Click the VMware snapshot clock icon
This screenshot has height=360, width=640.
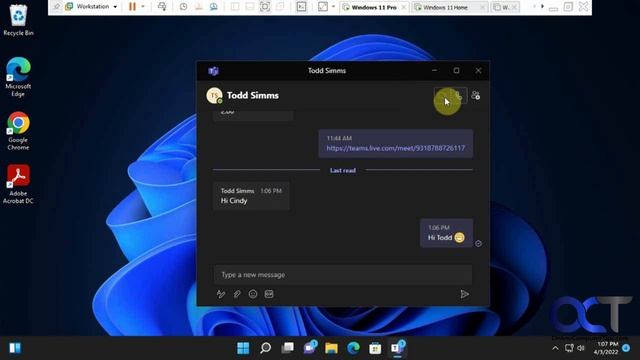[183, 7]
